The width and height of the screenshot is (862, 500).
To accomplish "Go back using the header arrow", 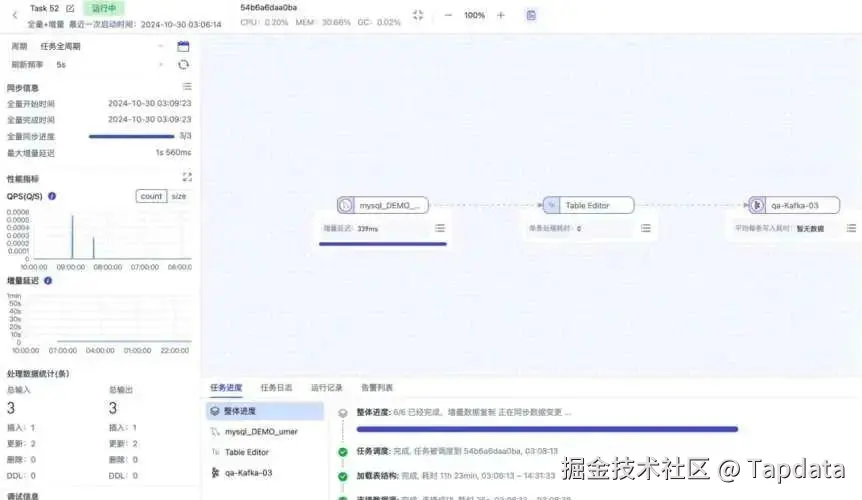I will [15, 15].
